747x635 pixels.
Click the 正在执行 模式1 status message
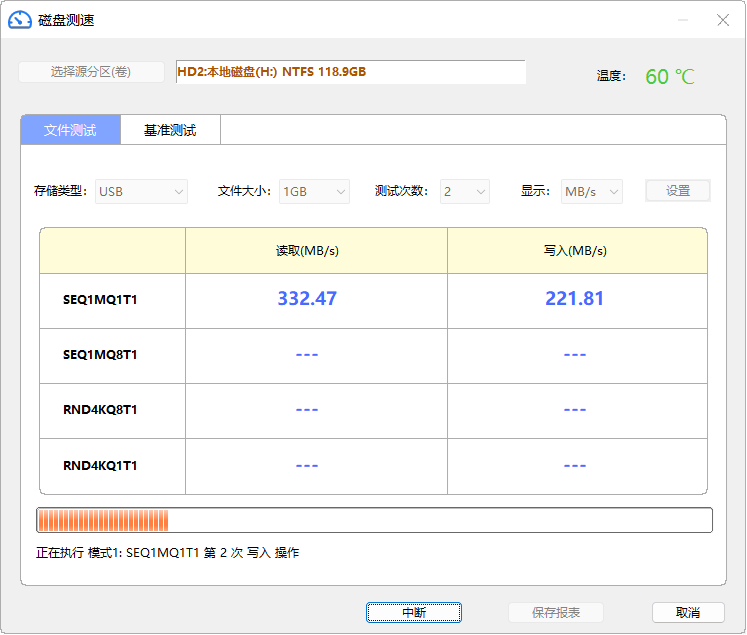168,553
